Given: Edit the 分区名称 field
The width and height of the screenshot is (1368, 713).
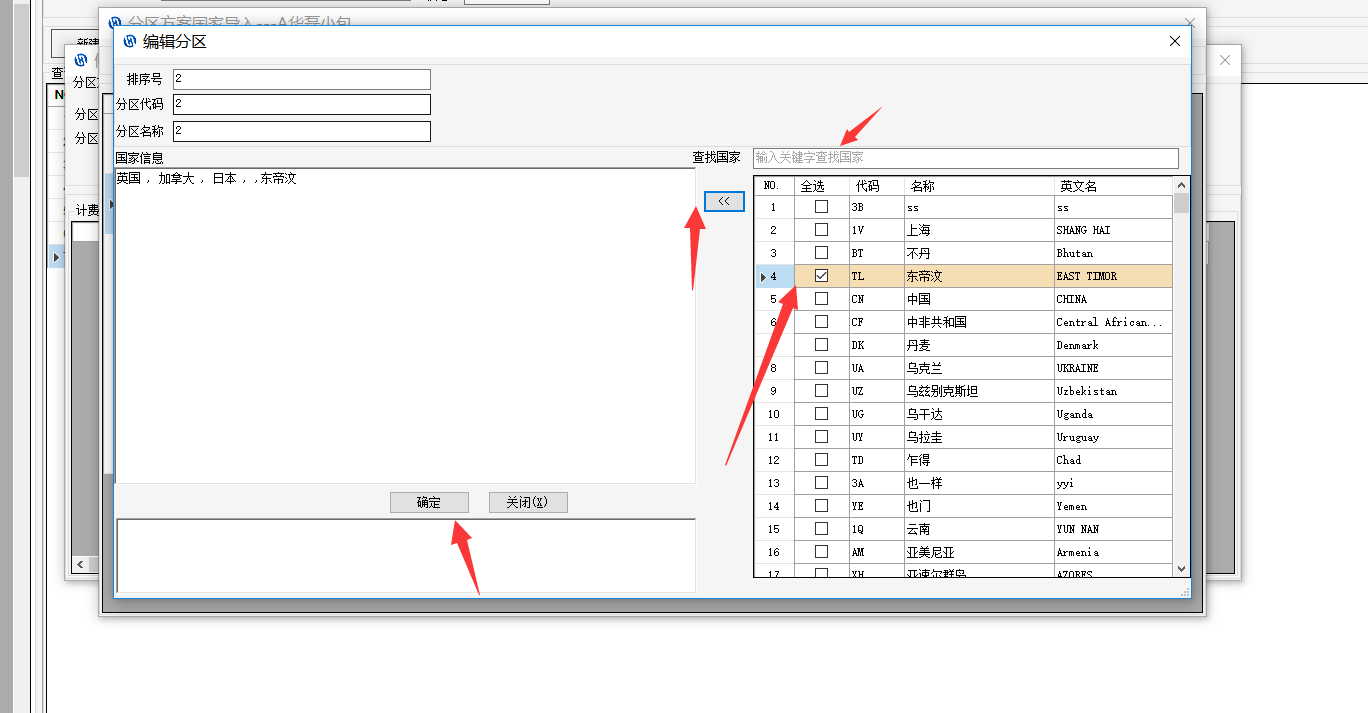Looking at the screenshot, I should coord(301,131).
